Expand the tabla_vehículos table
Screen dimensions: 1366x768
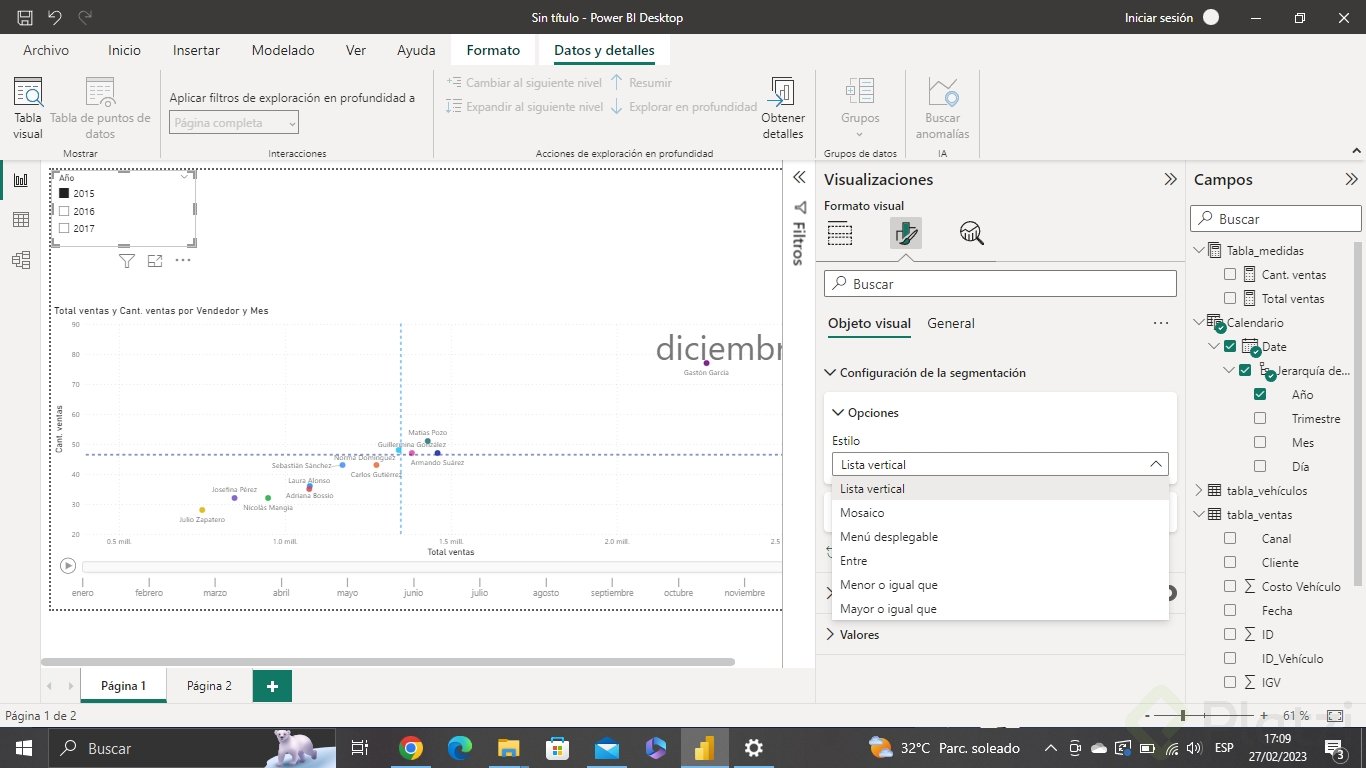1200,491
